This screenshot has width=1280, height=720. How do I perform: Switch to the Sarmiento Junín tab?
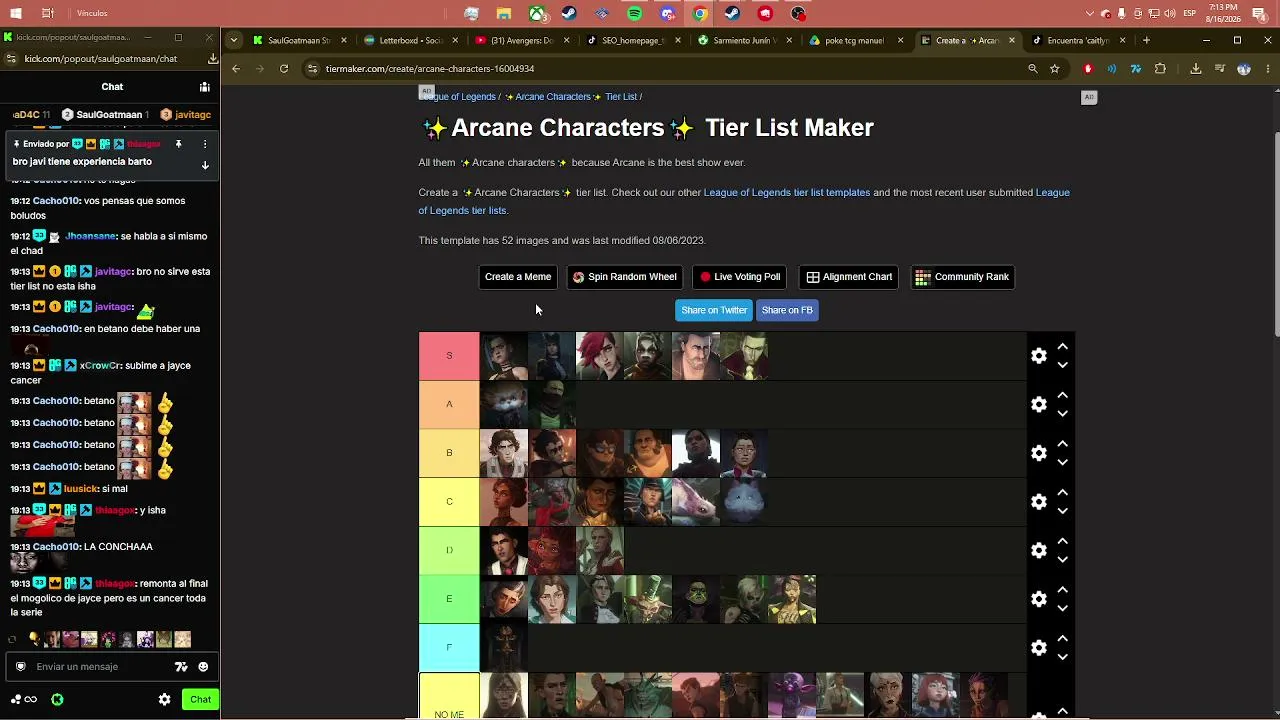[744, 41]
